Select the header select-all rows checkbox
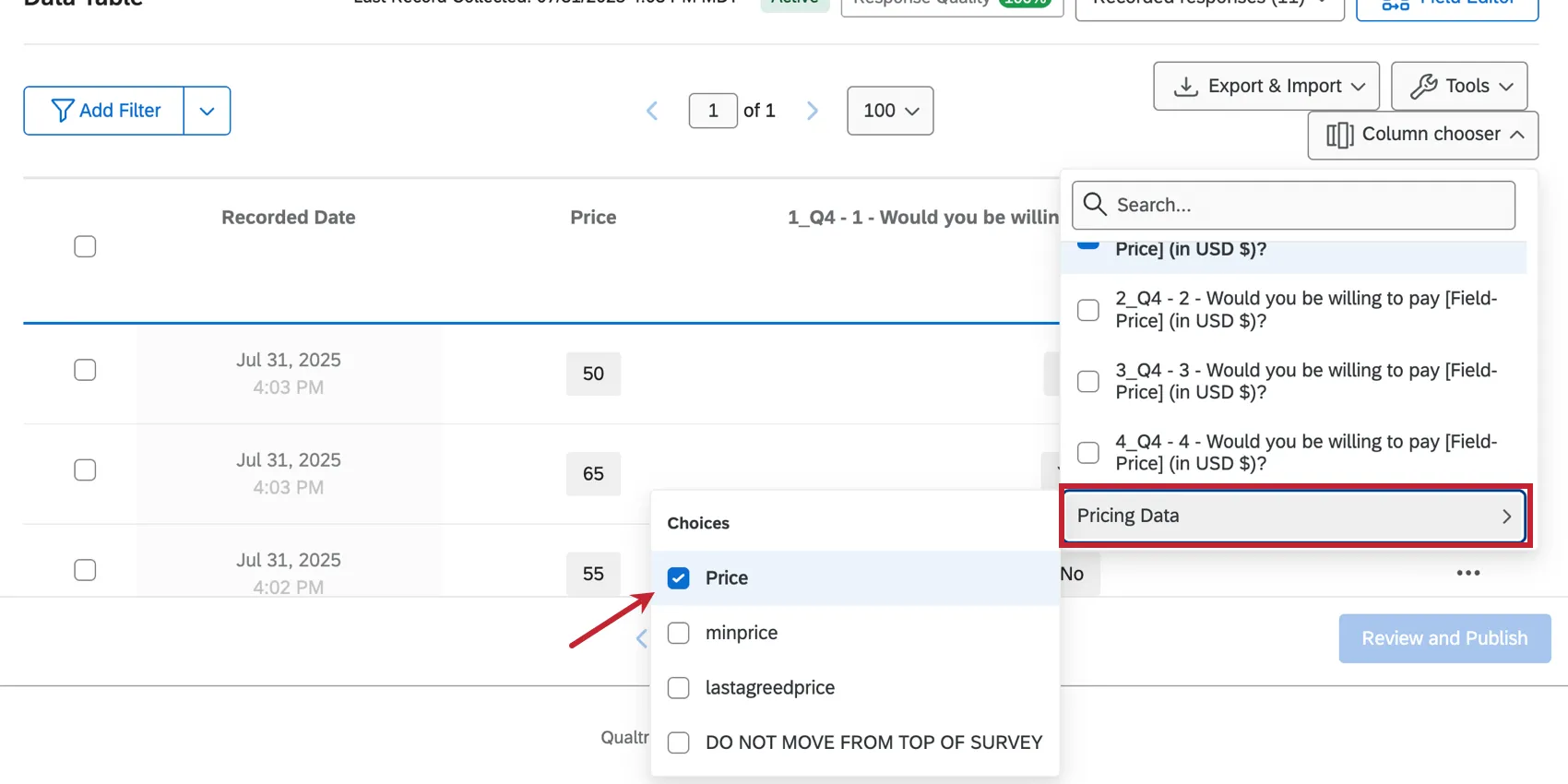Viewport: 1568px width, 784px height. click(x=85, y=246)
